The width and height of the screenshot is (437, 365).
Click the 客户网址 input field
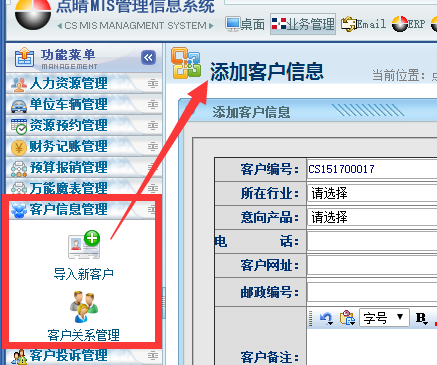coord(372,265)
